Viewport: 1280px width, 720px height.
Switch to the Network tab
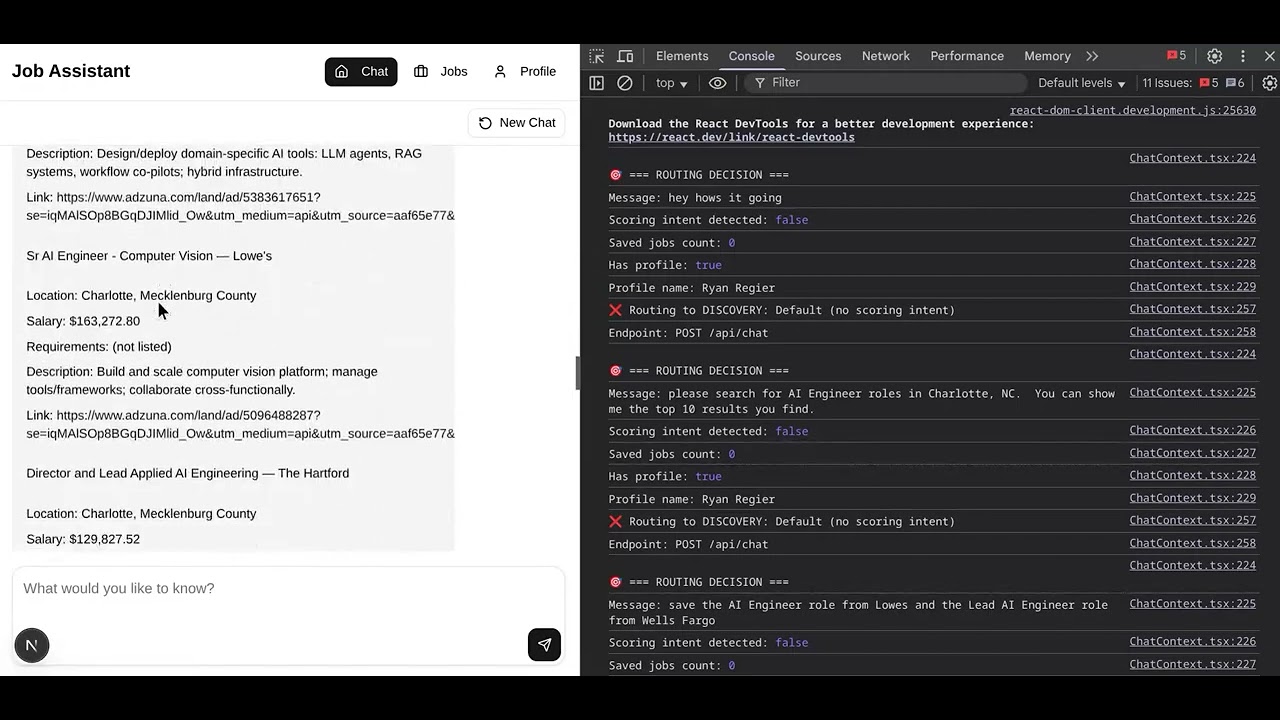886,56
